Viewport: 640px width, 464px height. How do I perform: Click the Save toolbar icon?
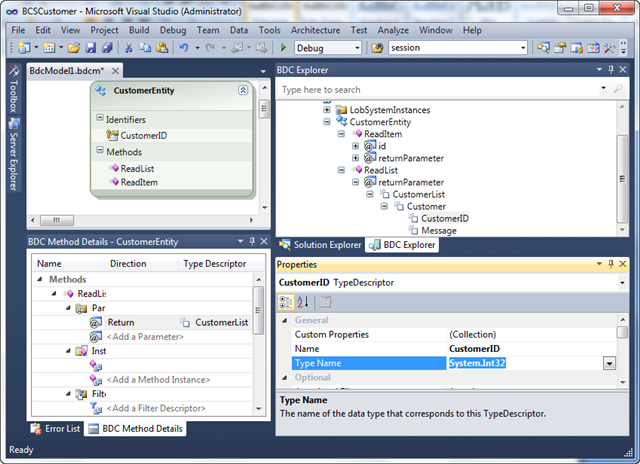point(90,48)
